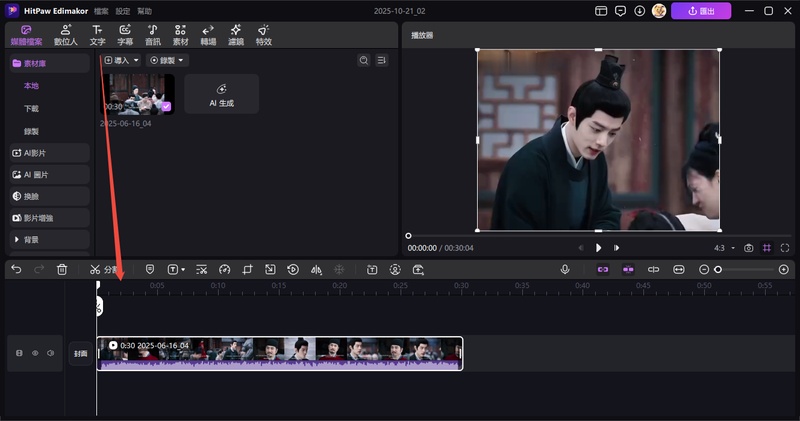Toggle the video track eye visibility
The height and width of the screenshot is (421, 800).
(x=34, y=353)
